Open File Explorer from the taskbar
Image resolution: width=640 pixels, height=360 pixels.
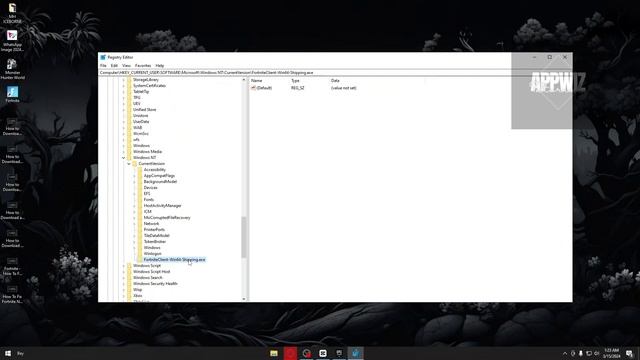(274, 353)
